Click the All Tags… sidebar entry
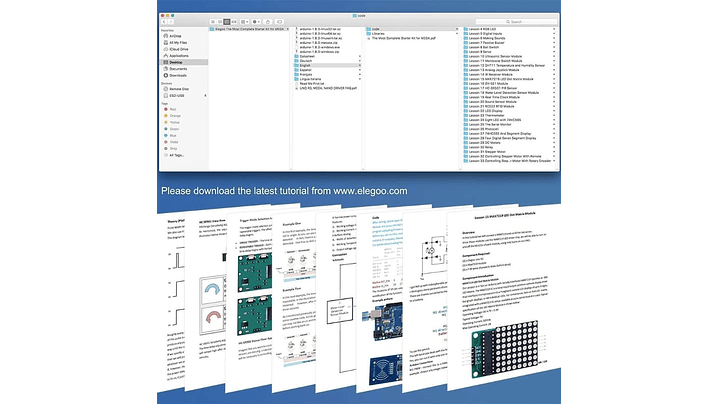The image size is (719, 404). pyautogui.click(x=180, y=155)
